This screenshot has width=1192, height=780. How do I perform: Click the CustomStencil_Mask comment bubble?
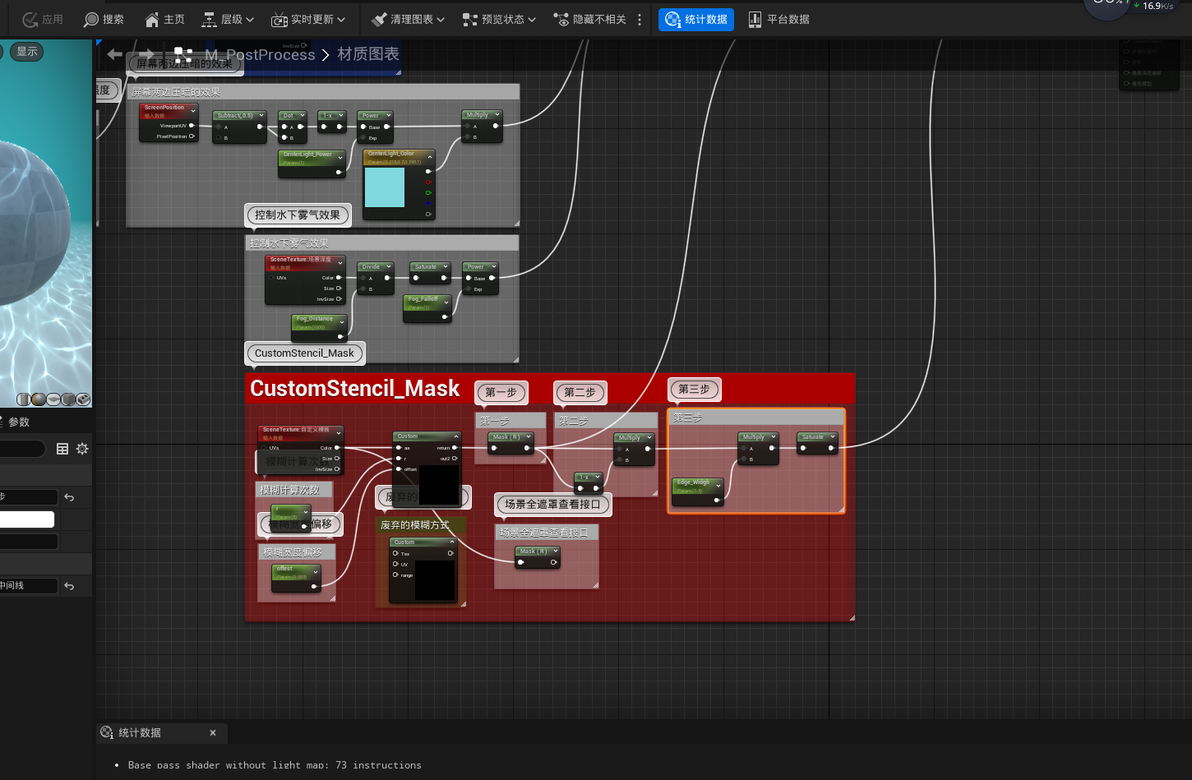[x=304, y=353]
